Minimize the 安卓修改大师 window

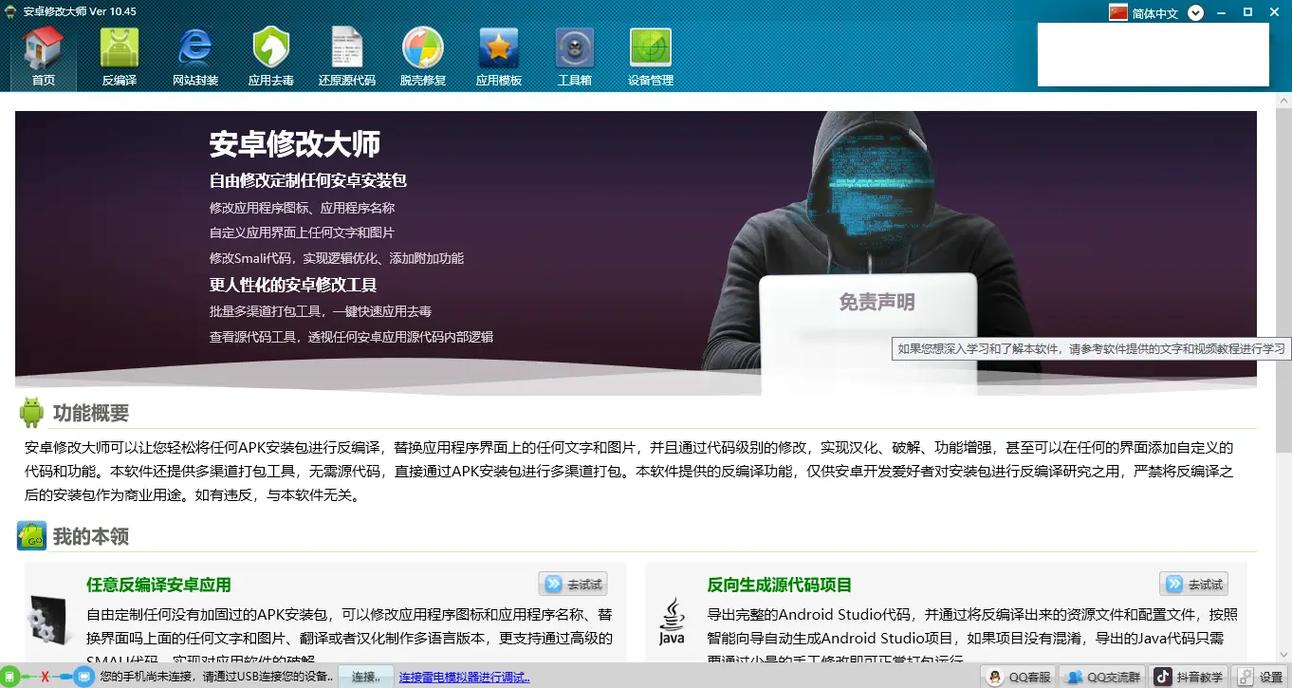click(x=1222, y=12)
